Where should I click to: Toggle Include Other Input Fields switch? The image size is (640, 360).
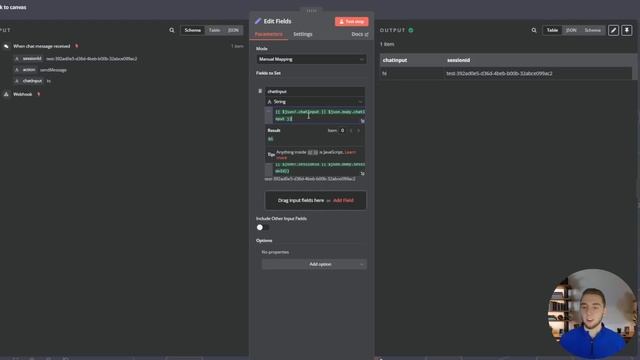(262, 227)
